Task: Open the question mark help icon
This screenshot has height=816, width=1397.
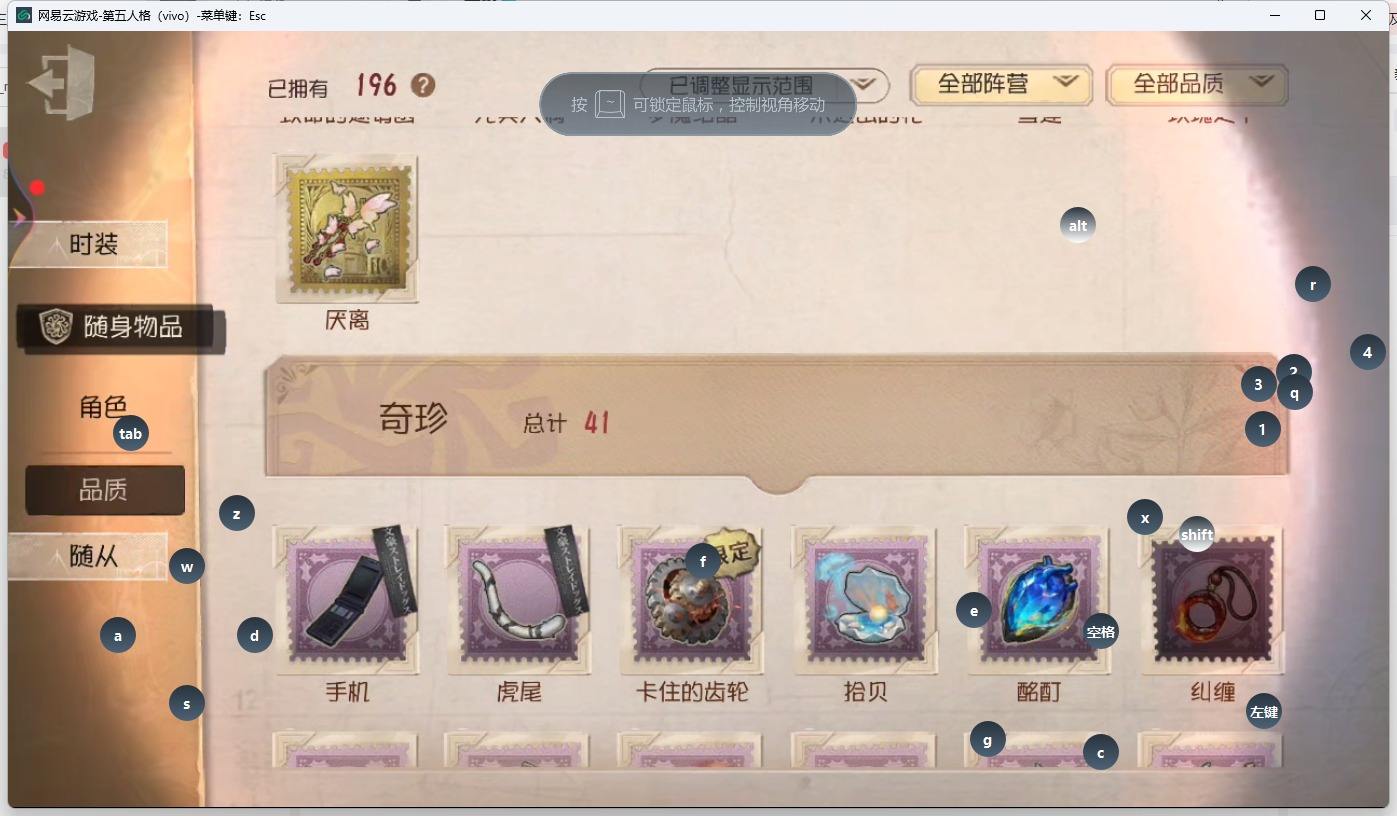Action: 423,85
